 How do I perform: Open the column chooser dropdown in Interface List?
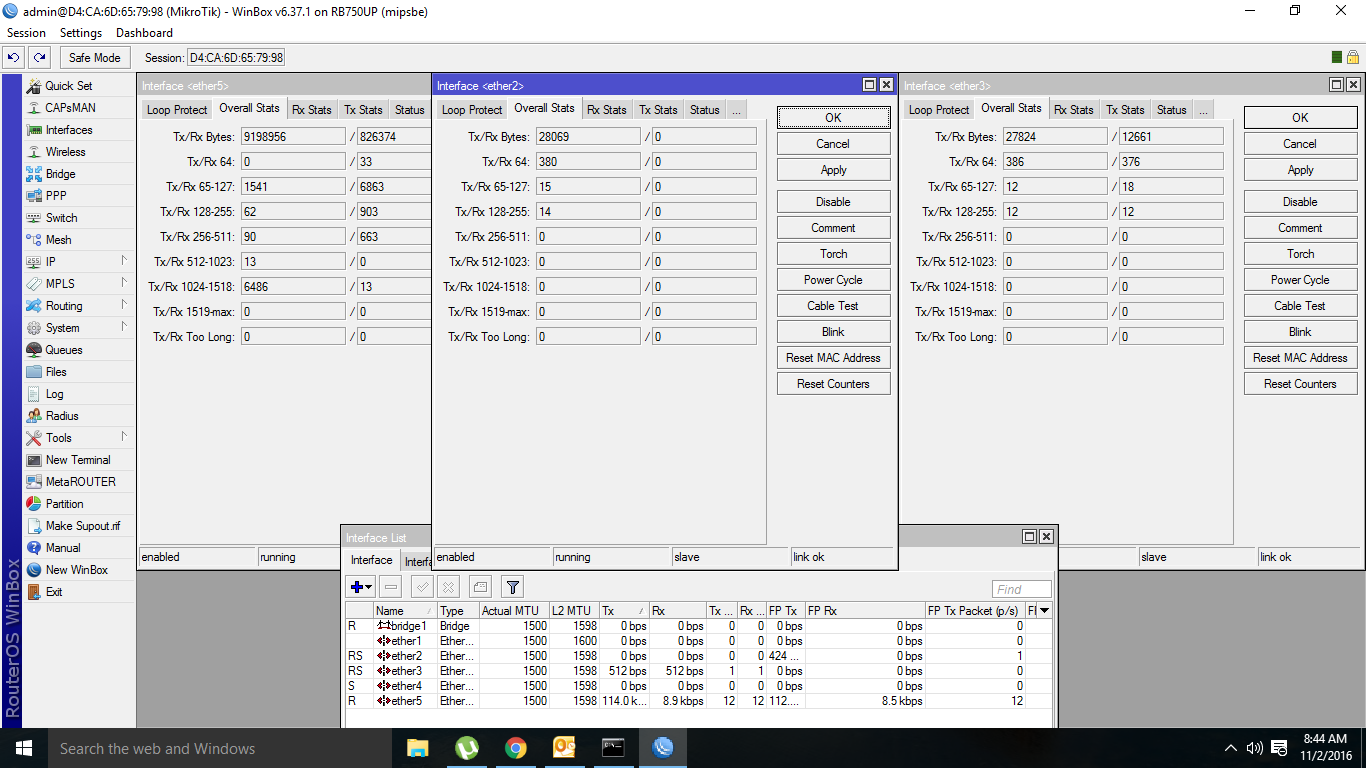click(1045, 610)
